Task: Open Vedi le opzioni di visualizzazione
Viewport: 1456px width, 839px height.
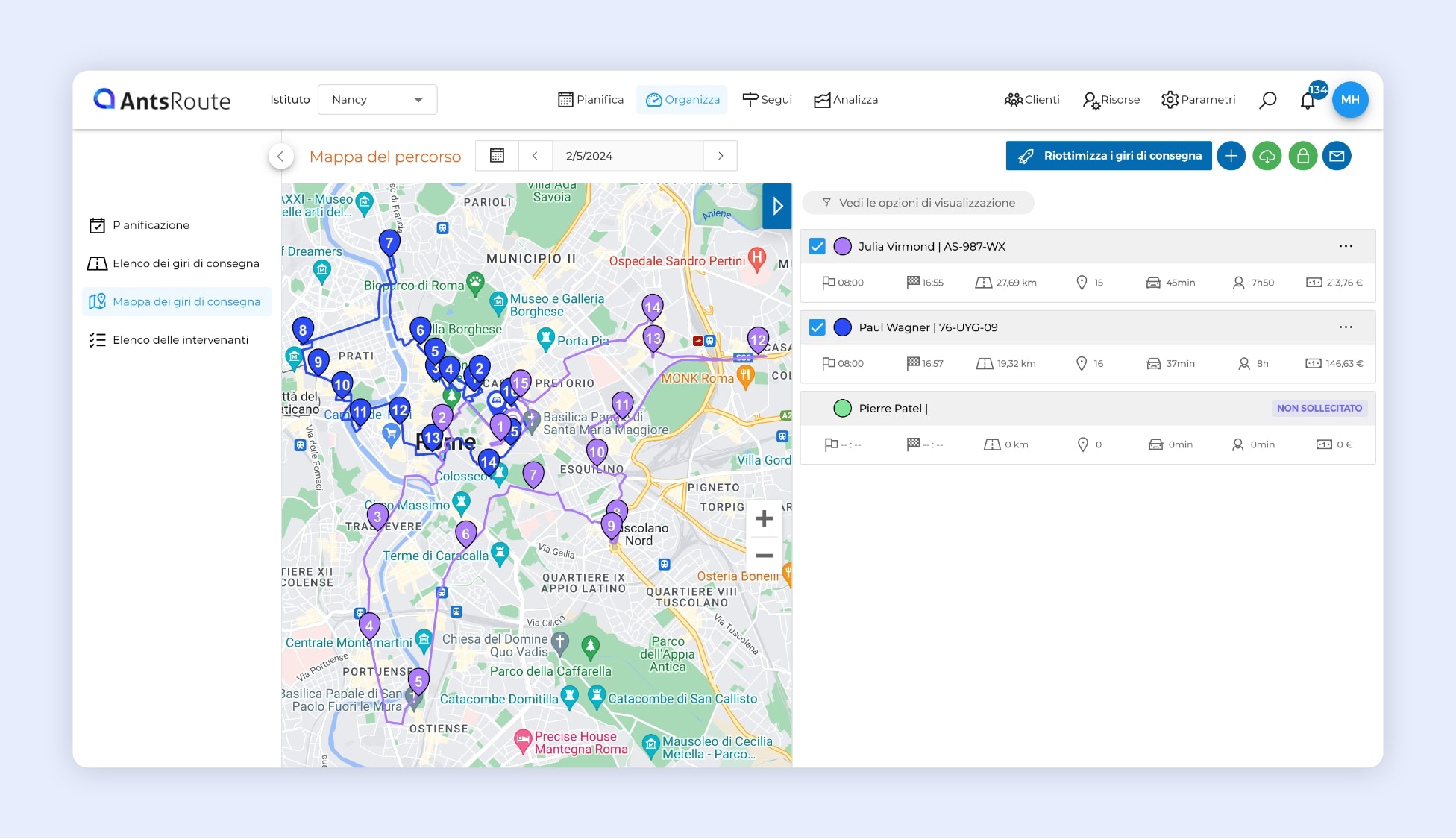Action: point(918,203)
